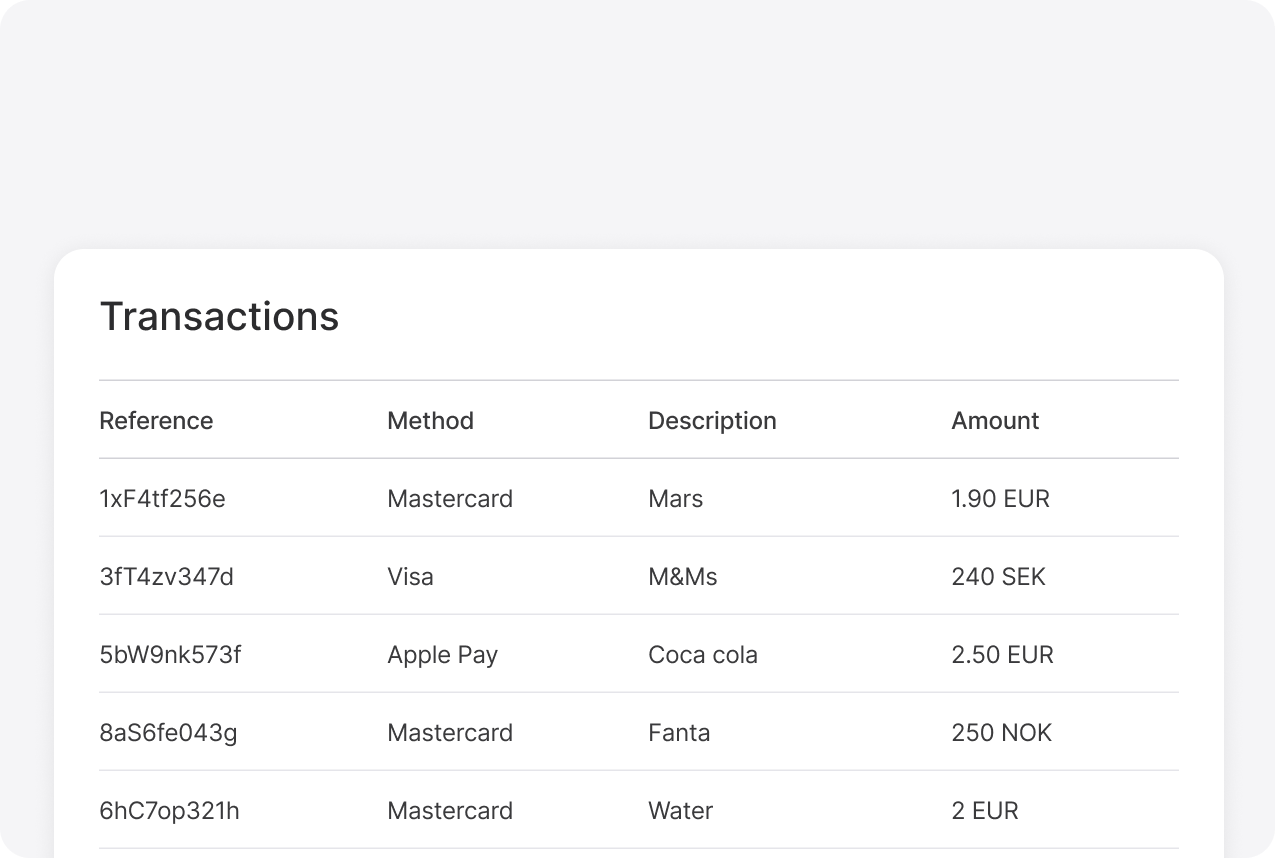Click the Mars description cell
Image resolution: width=1275 pixels, height=858 pixels.
tap(675, 499)
